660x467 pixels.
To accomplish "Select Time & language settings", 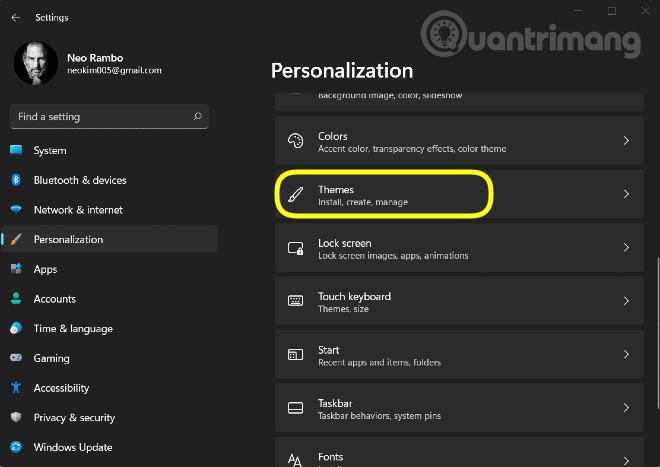I will coord(73,328).
